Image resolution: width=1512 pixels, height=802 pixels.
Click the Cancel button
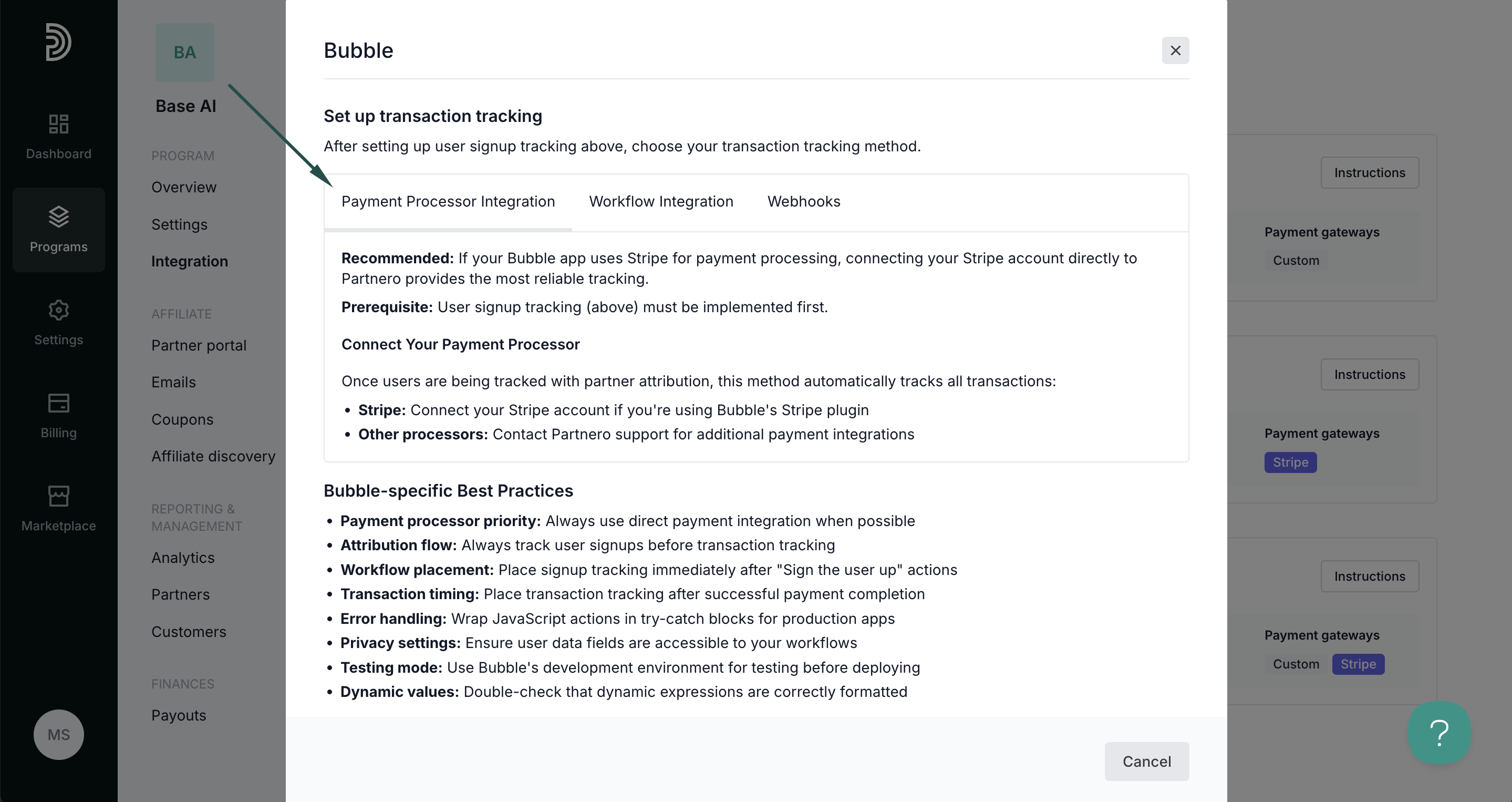coord(1146,762)
